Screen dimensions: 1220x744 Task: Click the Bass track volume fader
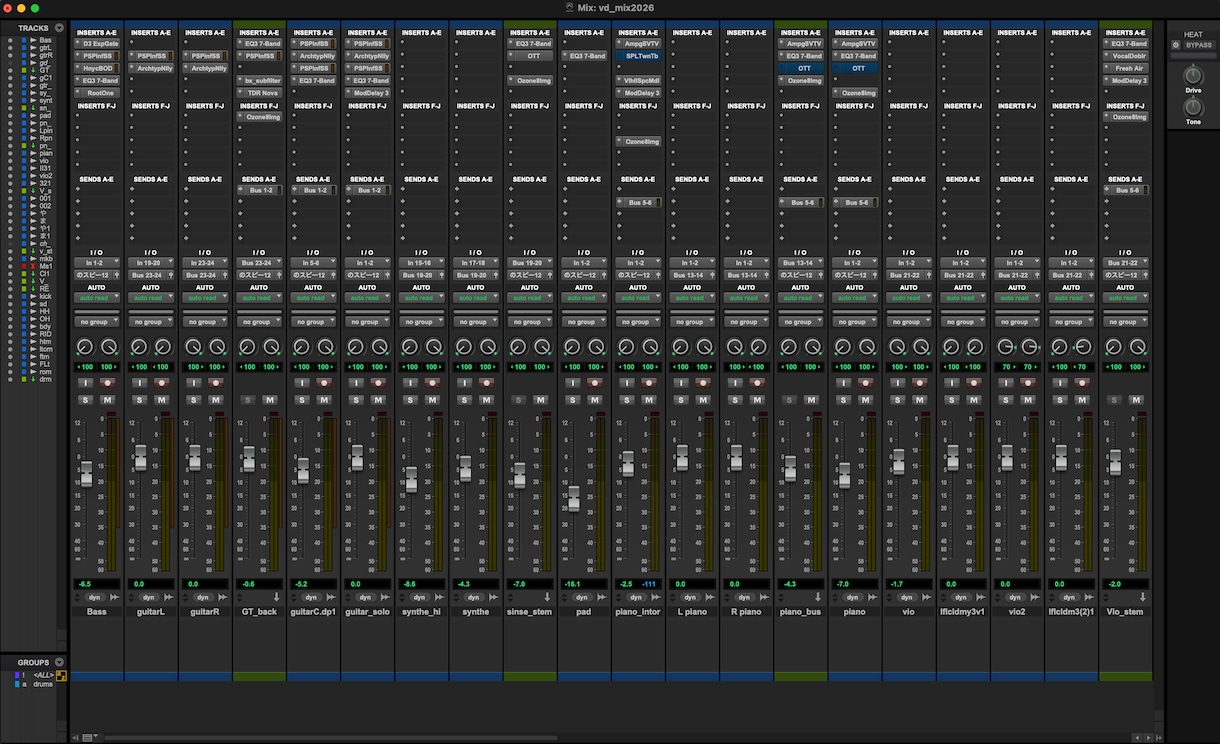(x=87, y=474)
